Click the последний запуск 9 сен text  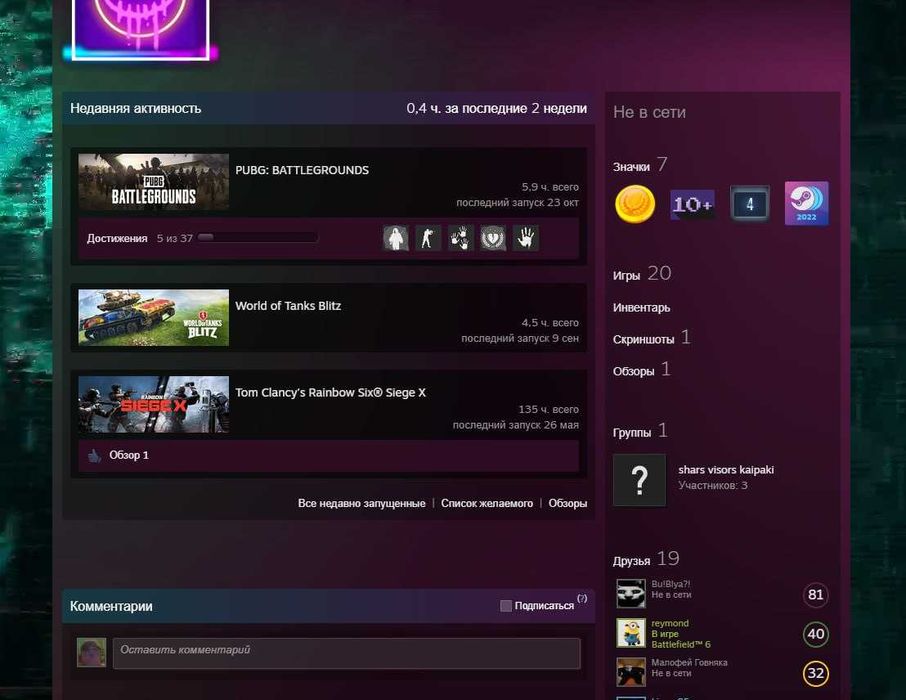(x=520, y=339)
